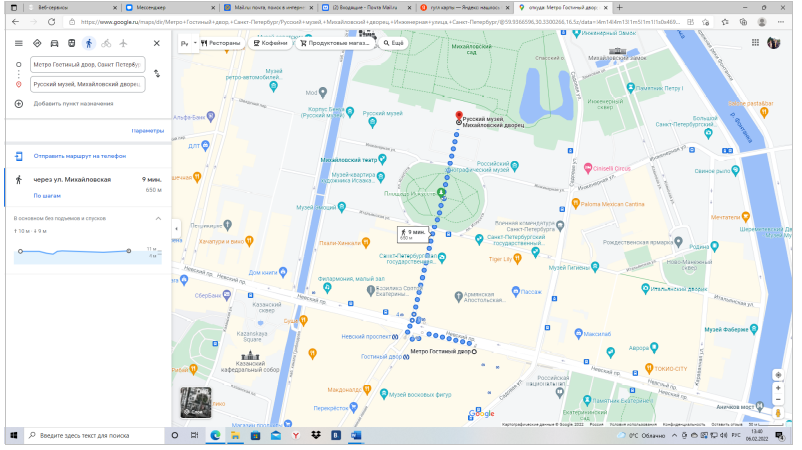Filter map by Кофейни

[270, 43]
